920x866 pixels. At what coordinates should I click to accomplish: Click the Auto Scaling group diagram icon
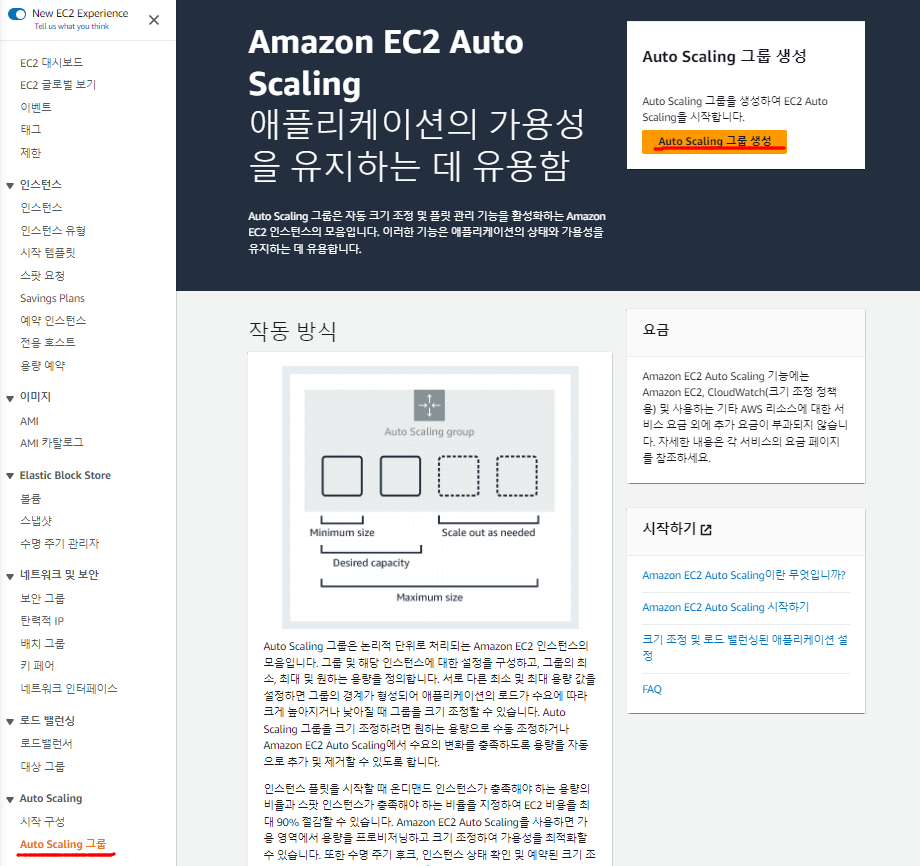point(429,405)
